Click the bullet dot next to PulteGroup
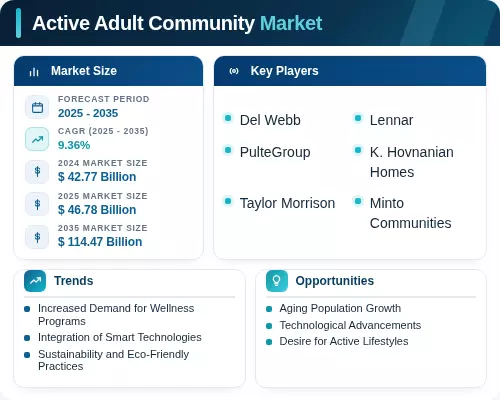500x400 pixels. (228, 150)
